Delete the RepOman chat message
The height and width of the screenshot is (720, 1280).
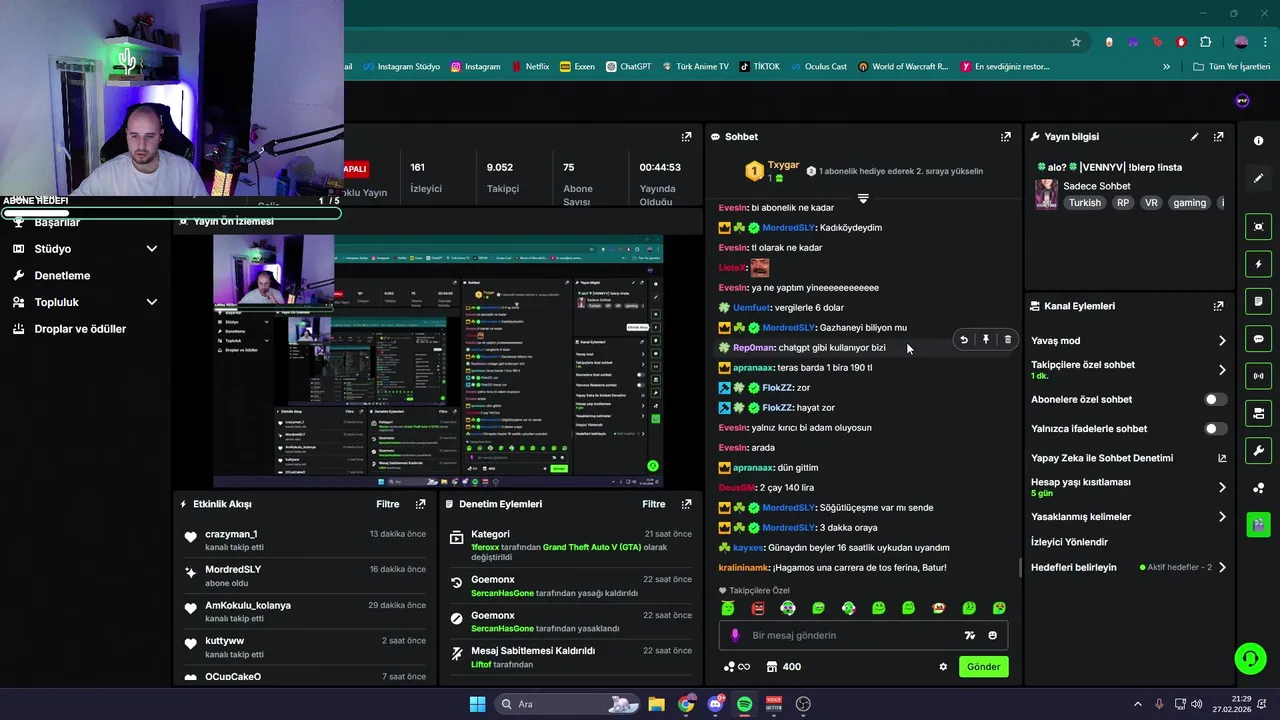coord(1007,340)
